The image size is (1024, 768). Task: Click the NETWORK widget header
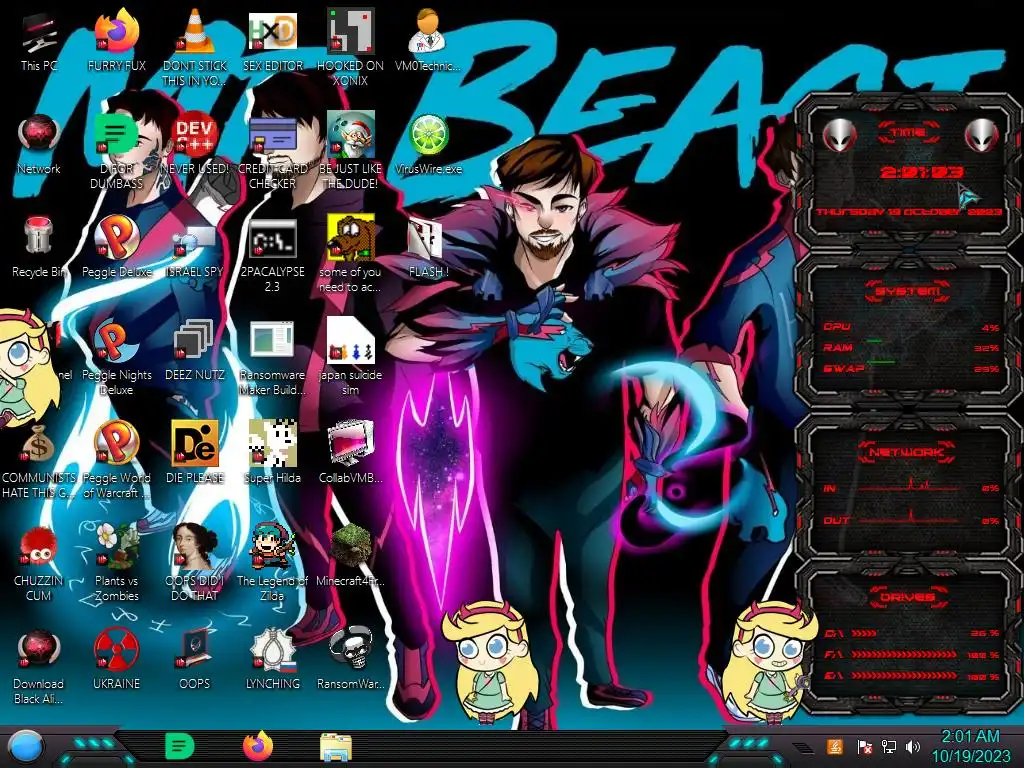(908, 453)
